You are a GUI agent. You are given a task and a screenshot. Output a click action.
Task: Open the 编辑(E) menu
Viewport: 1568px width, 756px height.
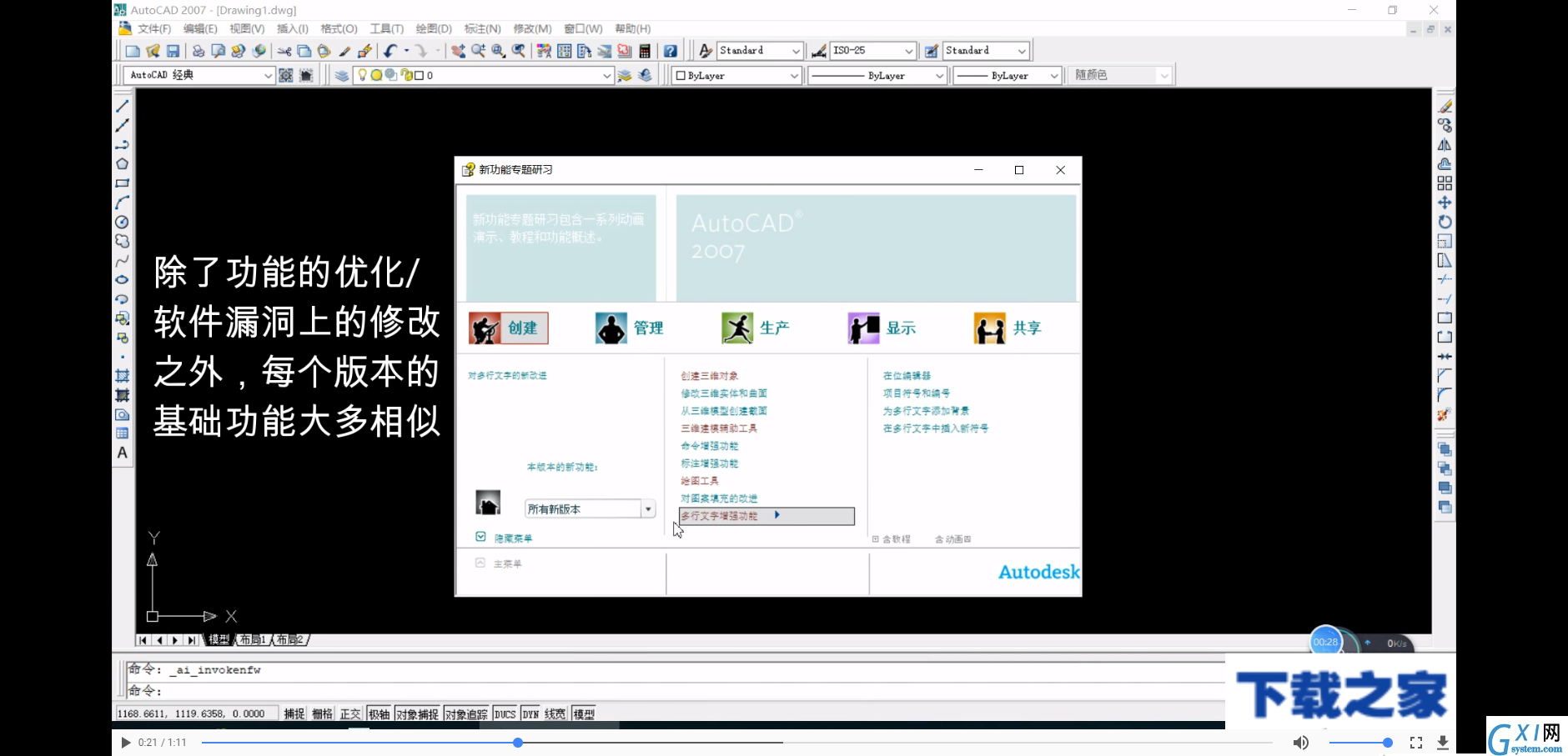pos(200,28)
